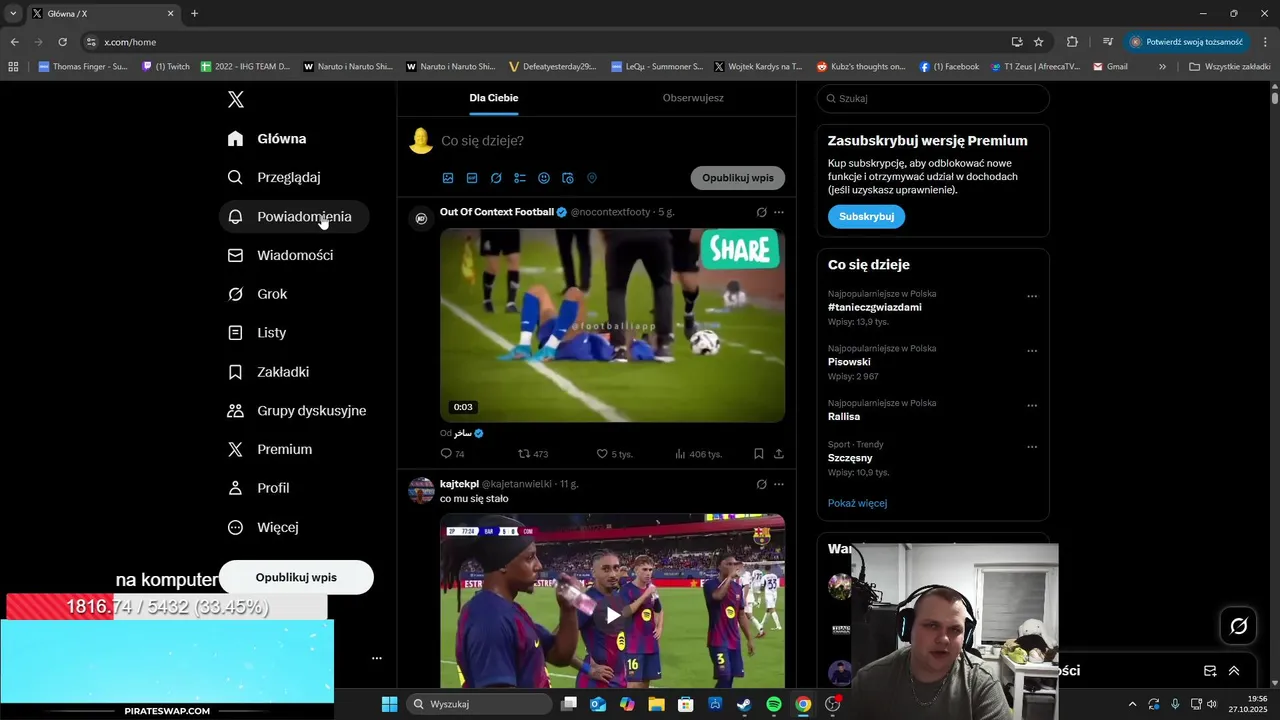1280x720 pixels.
Task: Expand Wszystkie zakładki bookmarks folder
Action: [1229, 67]
